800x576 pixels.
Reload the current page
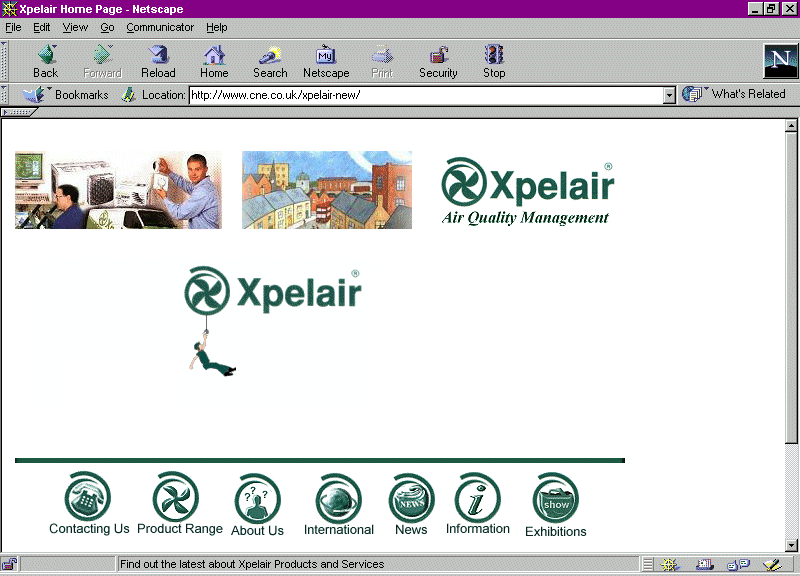158,61
